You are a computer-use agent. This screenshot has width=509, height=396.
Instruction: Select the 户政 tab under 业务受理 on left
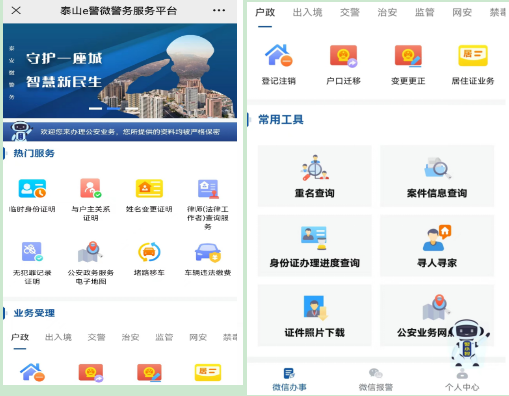[x=20, y=337]
